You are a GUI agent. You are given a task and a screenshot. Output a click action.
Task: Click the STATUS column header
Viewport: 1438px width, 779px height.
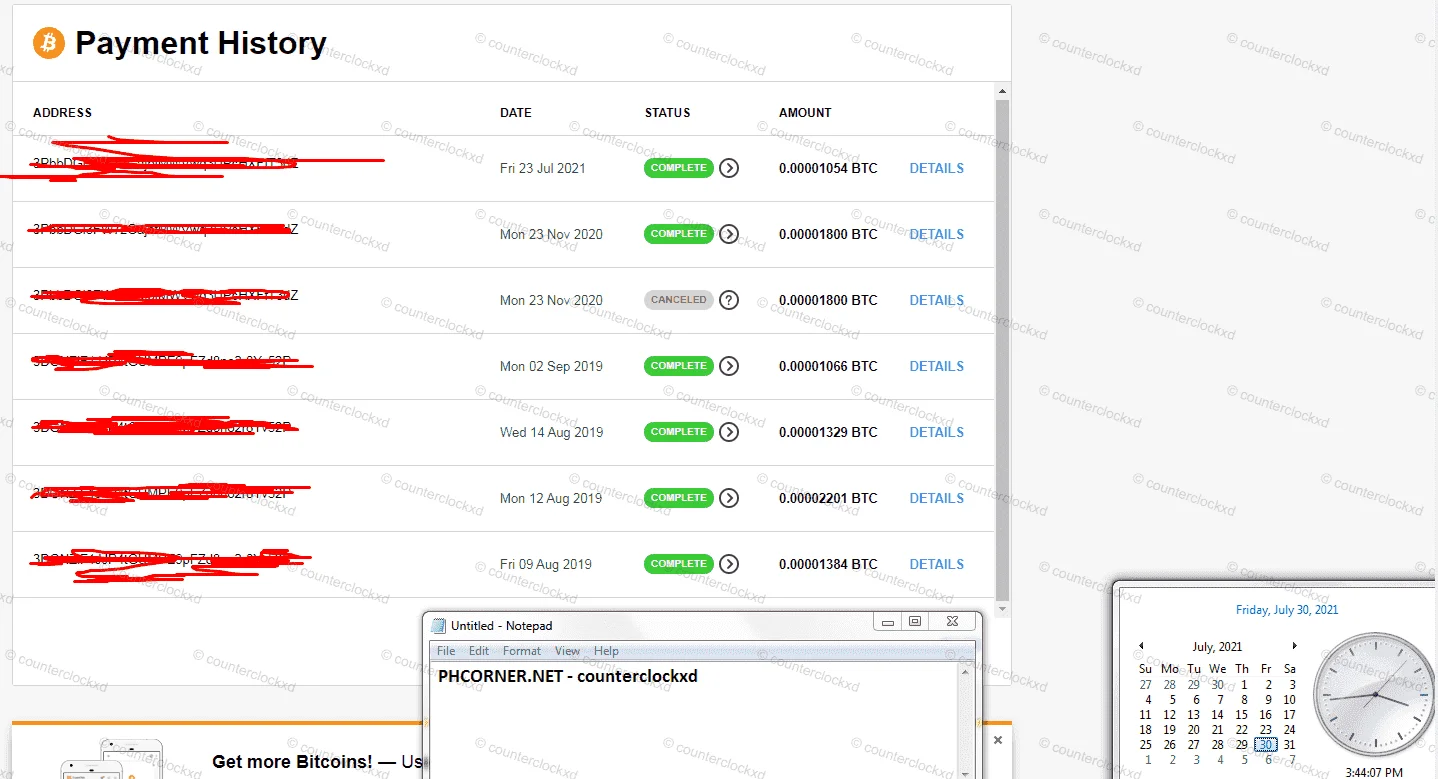coord(668,113)
